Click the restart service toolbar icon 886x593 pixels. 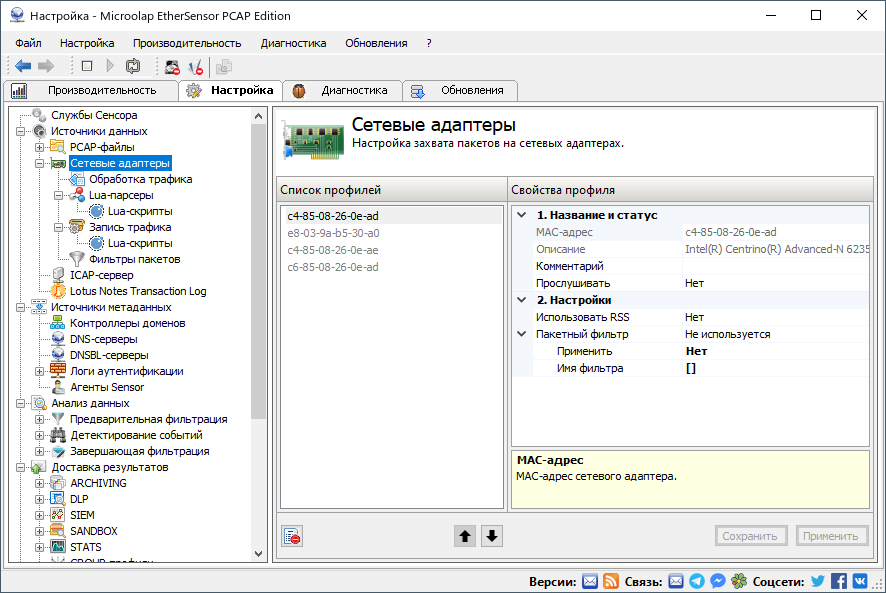tap(131, 66)
